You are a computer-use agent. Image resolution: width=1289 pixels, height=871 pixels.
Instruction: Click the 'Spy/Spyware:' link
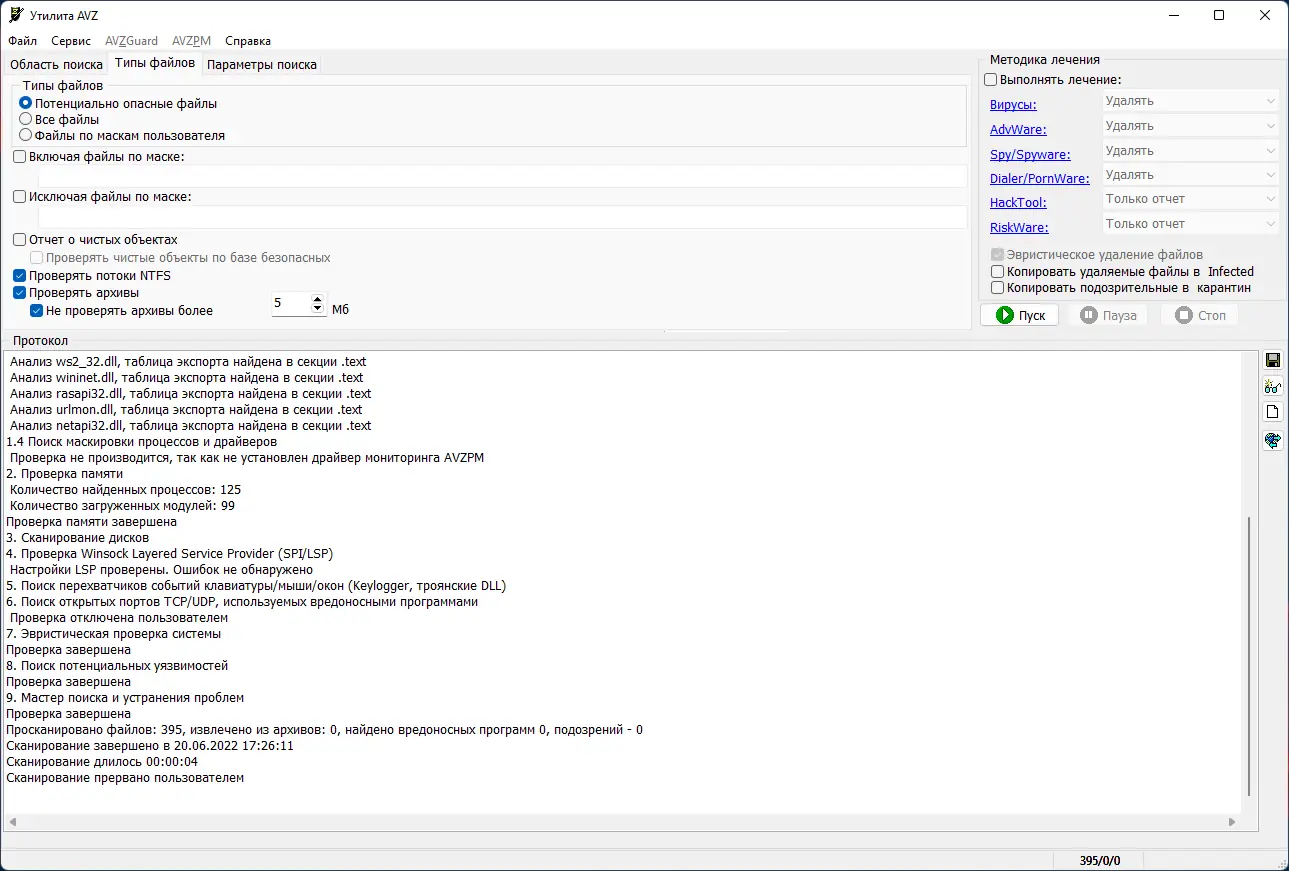[1030, 155]
